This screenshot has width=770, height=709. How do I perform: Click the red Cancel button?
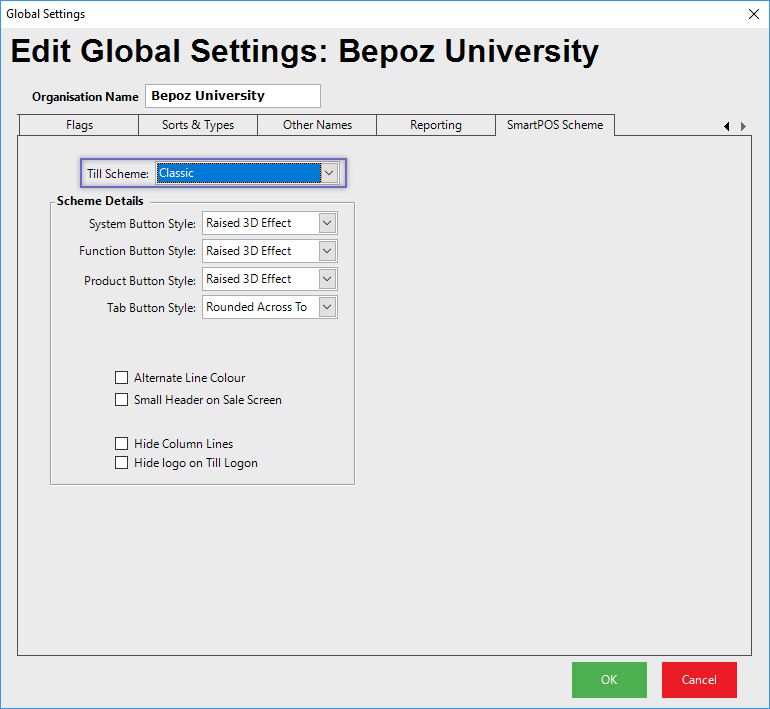[699, 680]
